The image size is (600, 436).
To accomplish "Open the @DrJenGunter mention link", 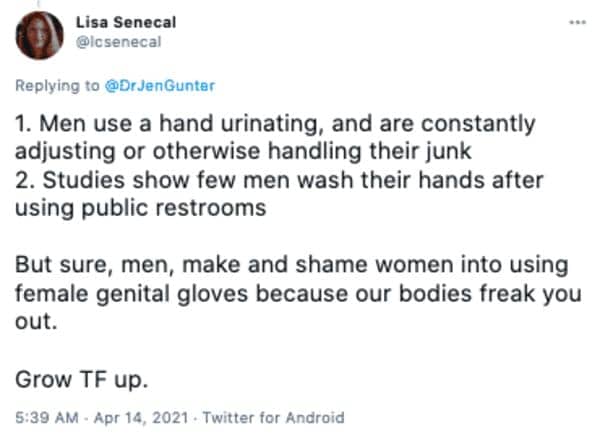I will [x=160, y=85].
